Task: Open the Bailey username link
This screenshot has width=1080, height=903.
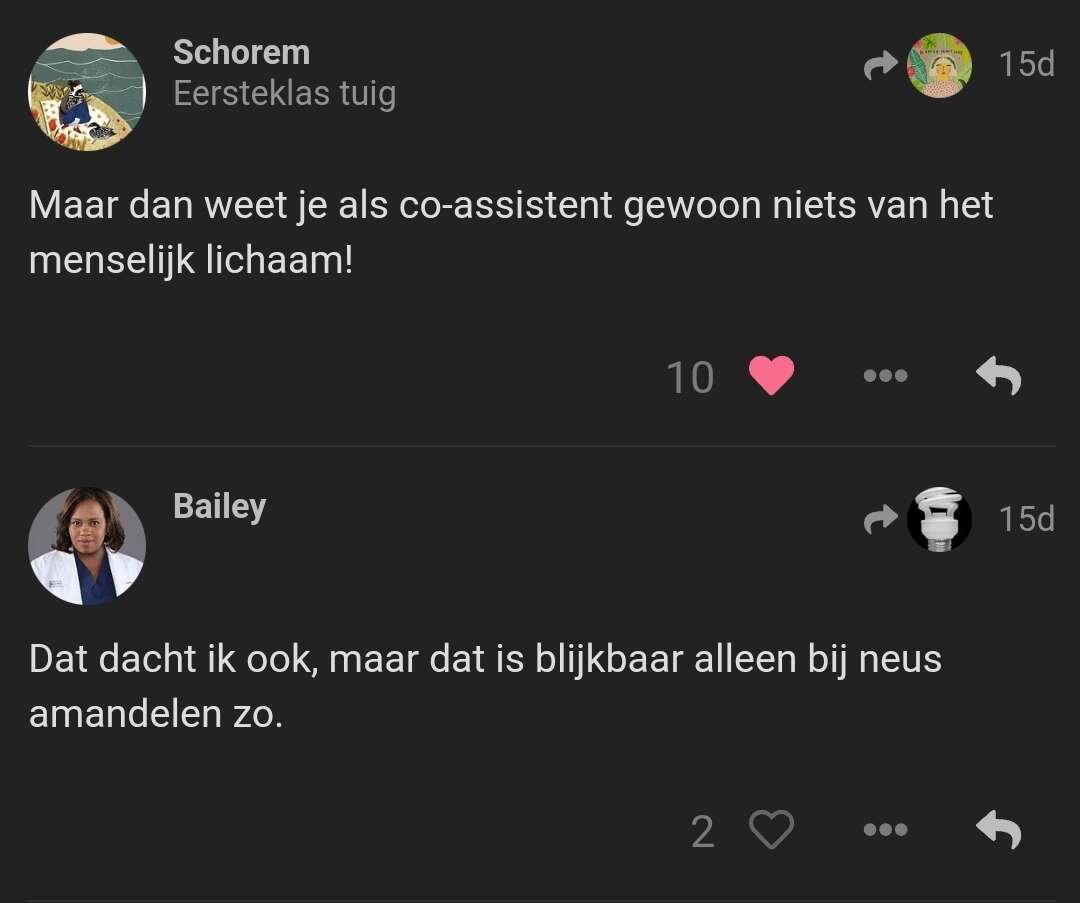Action: 219,507
